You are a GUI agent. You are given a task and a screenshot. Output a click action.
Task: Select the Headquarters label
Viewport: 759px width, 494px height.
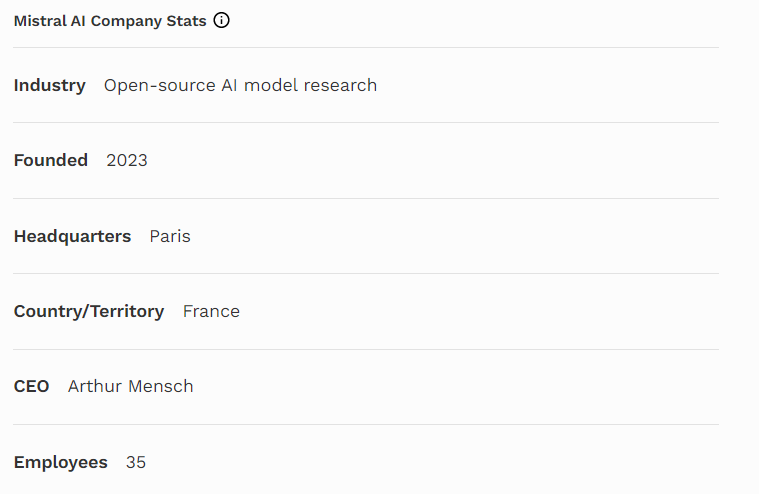click(72, 236)
